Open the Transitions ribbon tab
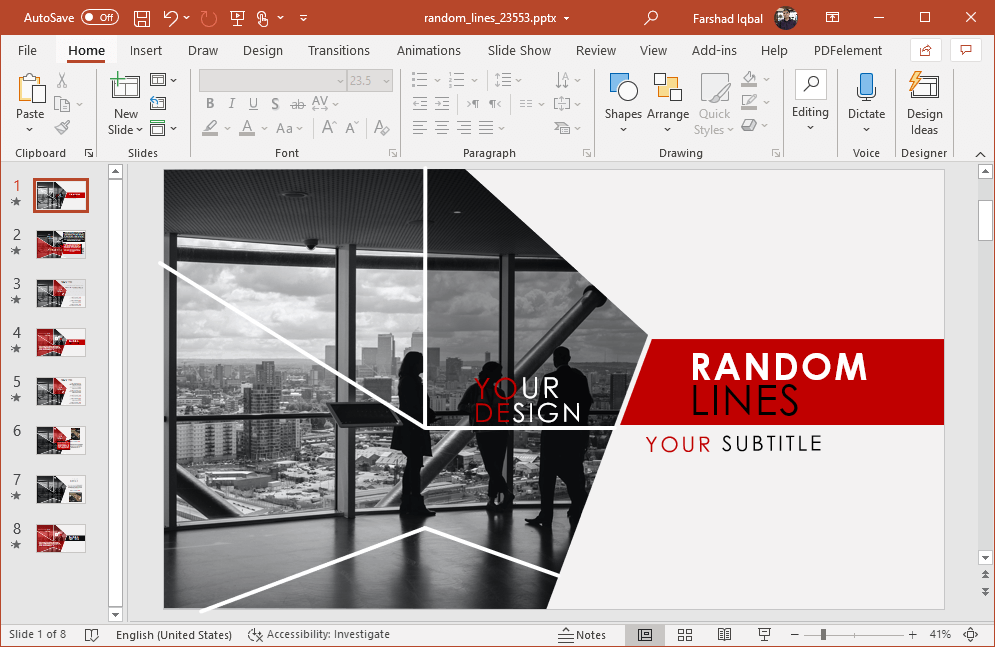The width and height of the screenshot is (995, 647). click(x=338, y=51)
